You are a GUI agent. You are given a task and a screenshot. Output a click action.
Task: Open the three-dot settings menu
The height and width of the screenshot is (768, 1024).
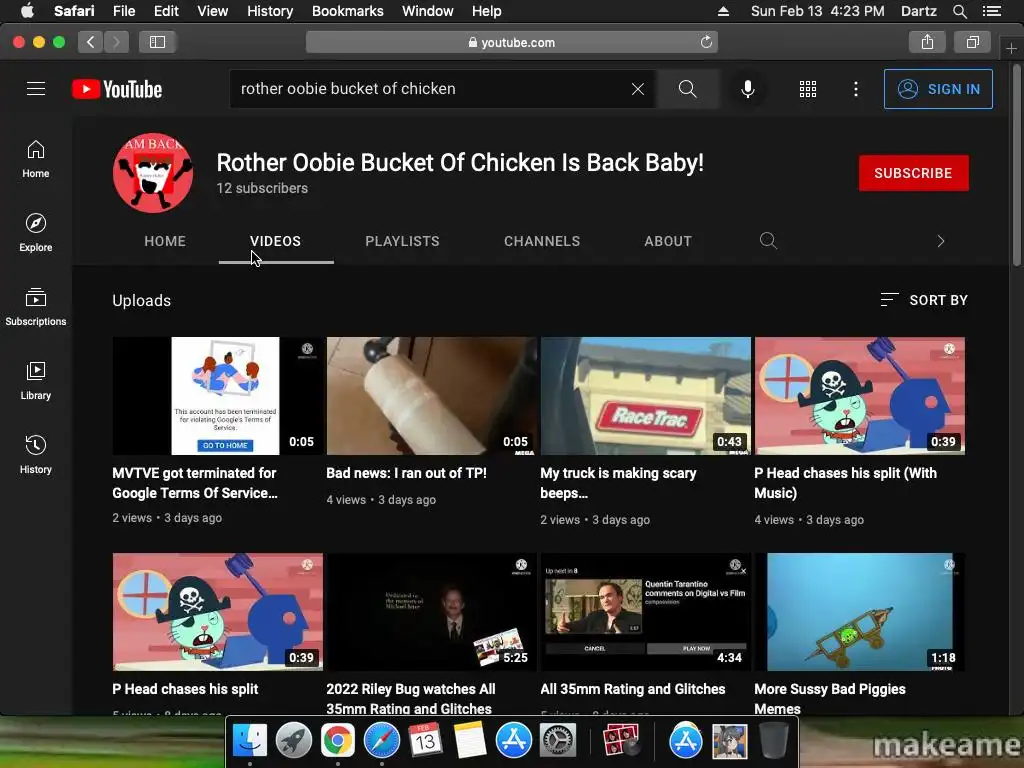[856, 89]
